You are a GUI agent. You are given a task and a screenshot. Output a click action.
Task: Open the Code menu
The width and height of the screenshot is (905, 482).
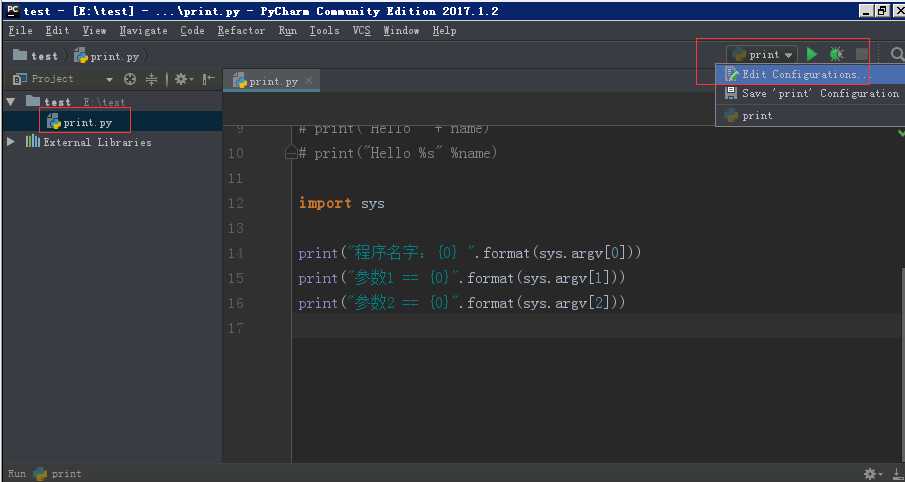(x=192, y=31)
